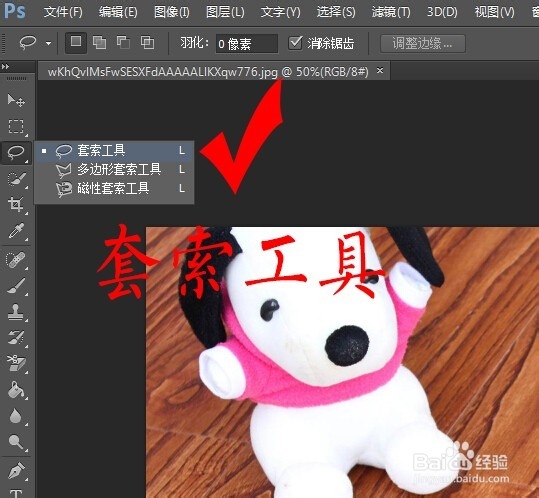Click the Lasso tool in the toolbar
Viewport: 539px width, 498px height.
[x=16, y=152]
